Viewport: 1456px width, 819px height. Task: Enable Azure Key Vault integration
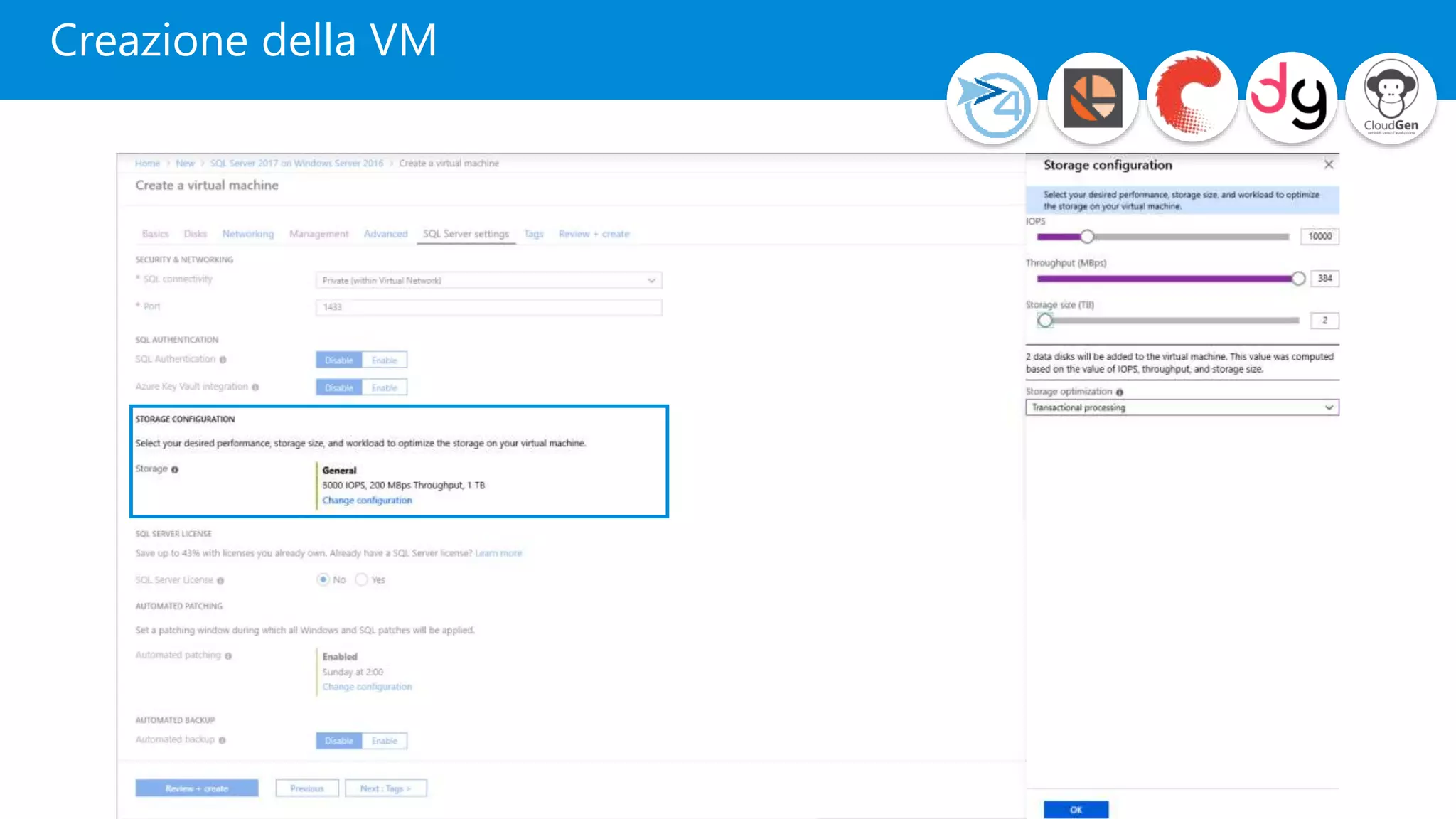[384, 387]
